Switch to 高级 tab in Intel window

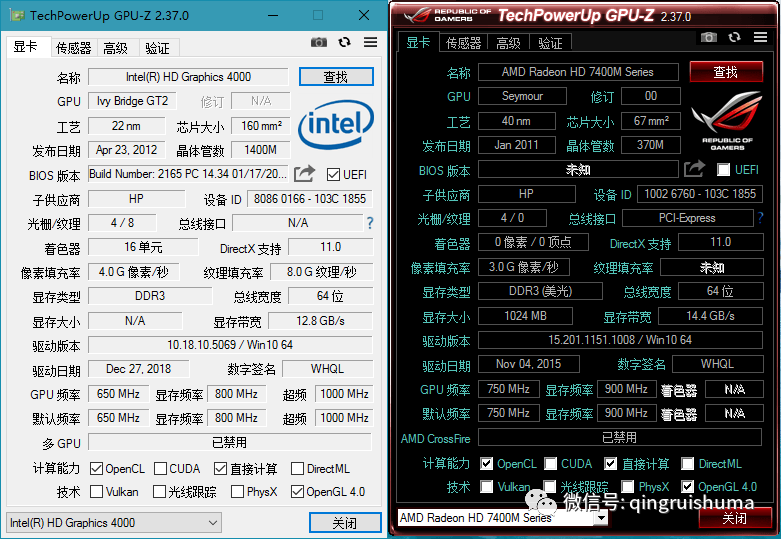click(x=116, y=48)
